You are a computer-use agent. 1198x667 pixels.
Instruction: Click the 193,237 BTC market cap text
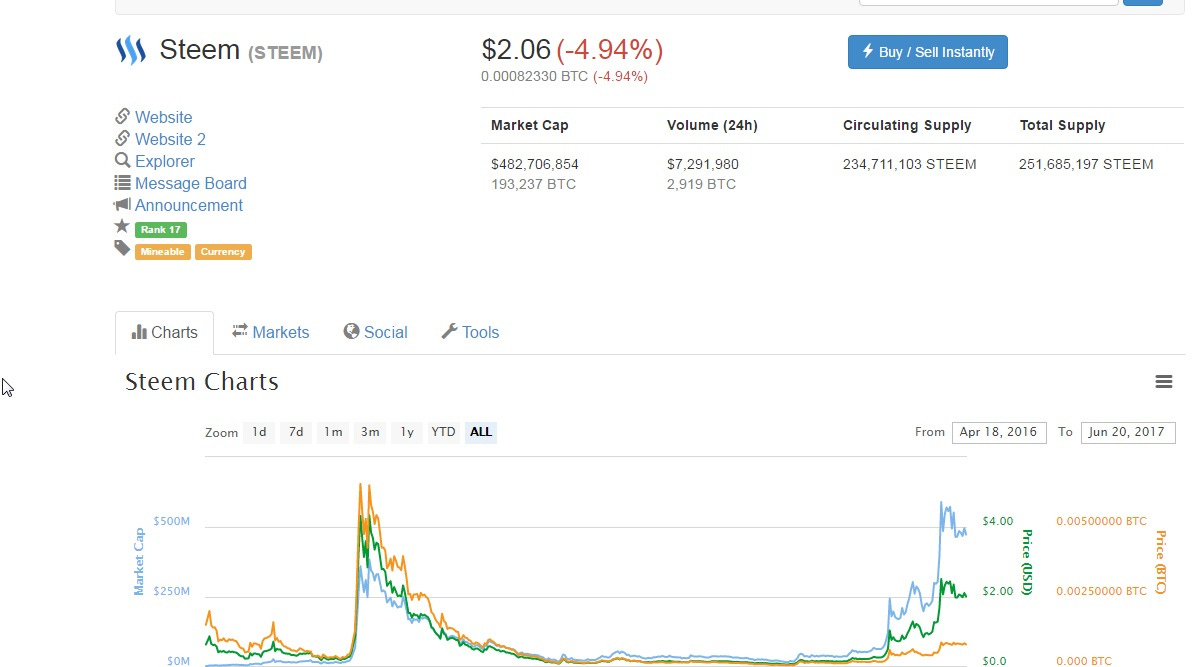click(x=533, y=184)
